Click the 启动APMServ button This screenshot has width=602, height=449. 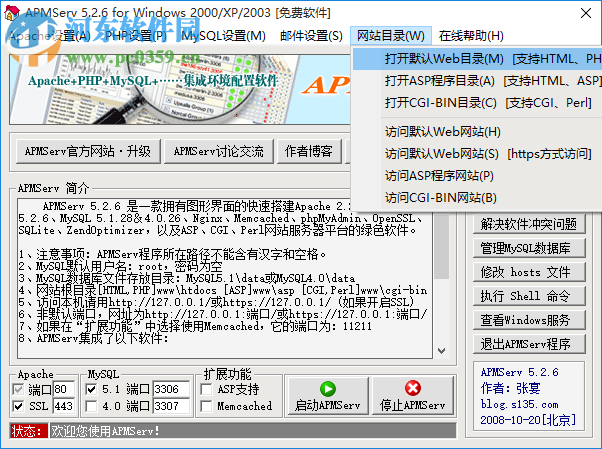coord(328,396)
